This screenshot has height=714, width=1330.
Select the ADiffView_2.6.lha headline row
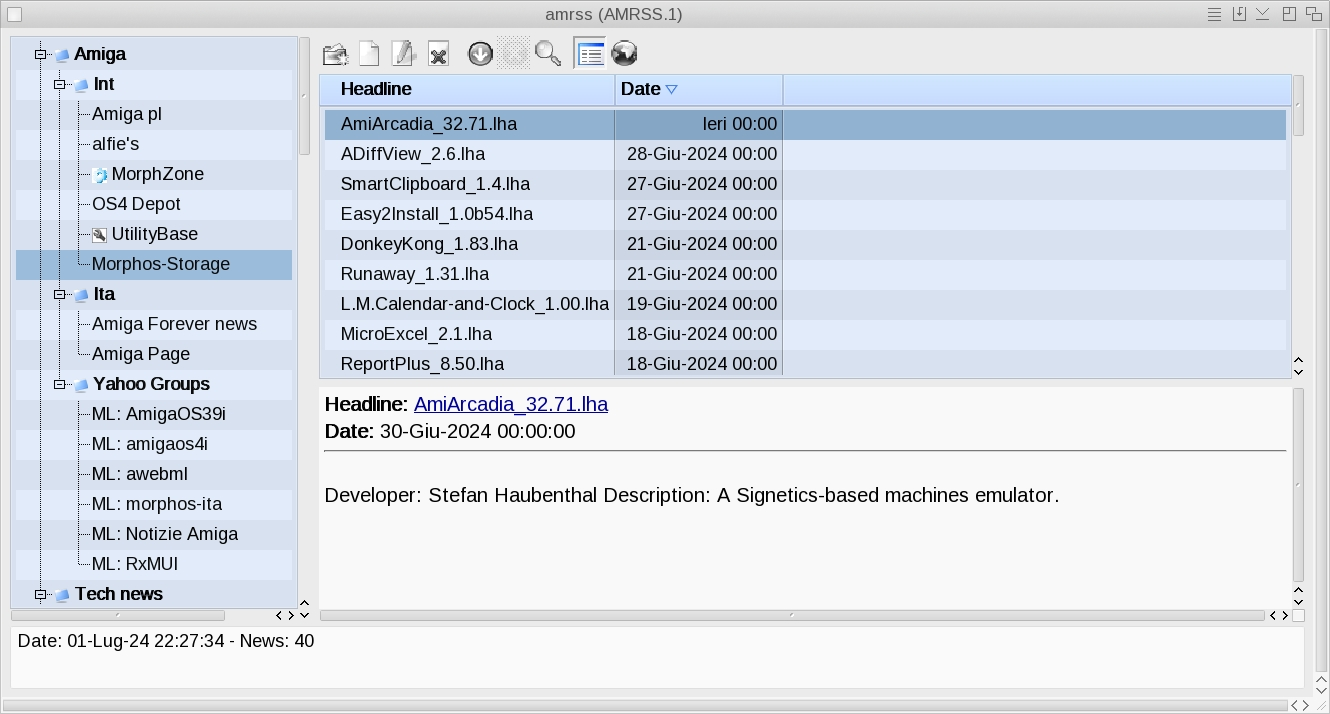pos(805,154)
